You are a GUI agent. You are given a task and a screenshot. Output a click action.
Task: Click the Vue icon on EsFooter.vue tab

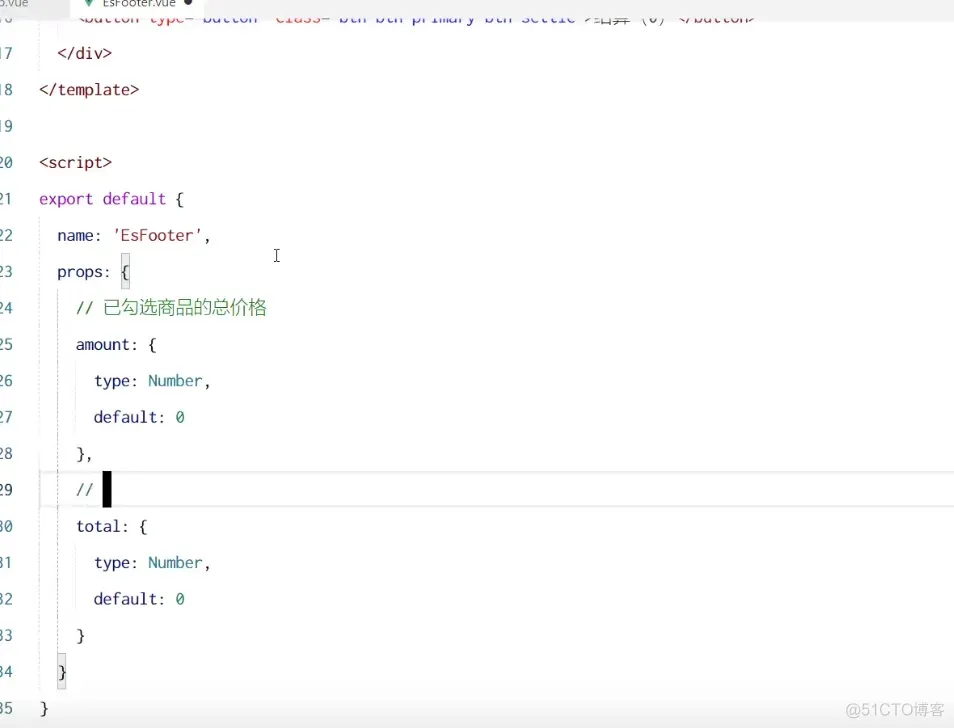89,3
